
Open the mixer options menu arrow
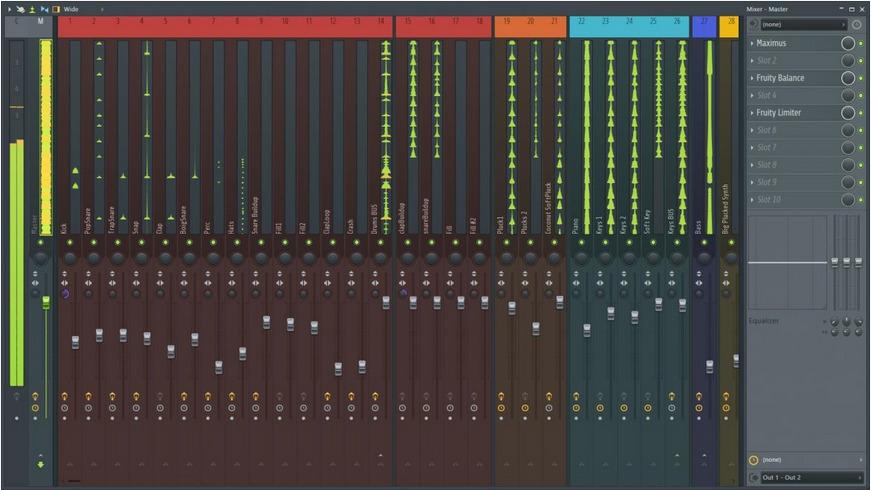(7, 8)
